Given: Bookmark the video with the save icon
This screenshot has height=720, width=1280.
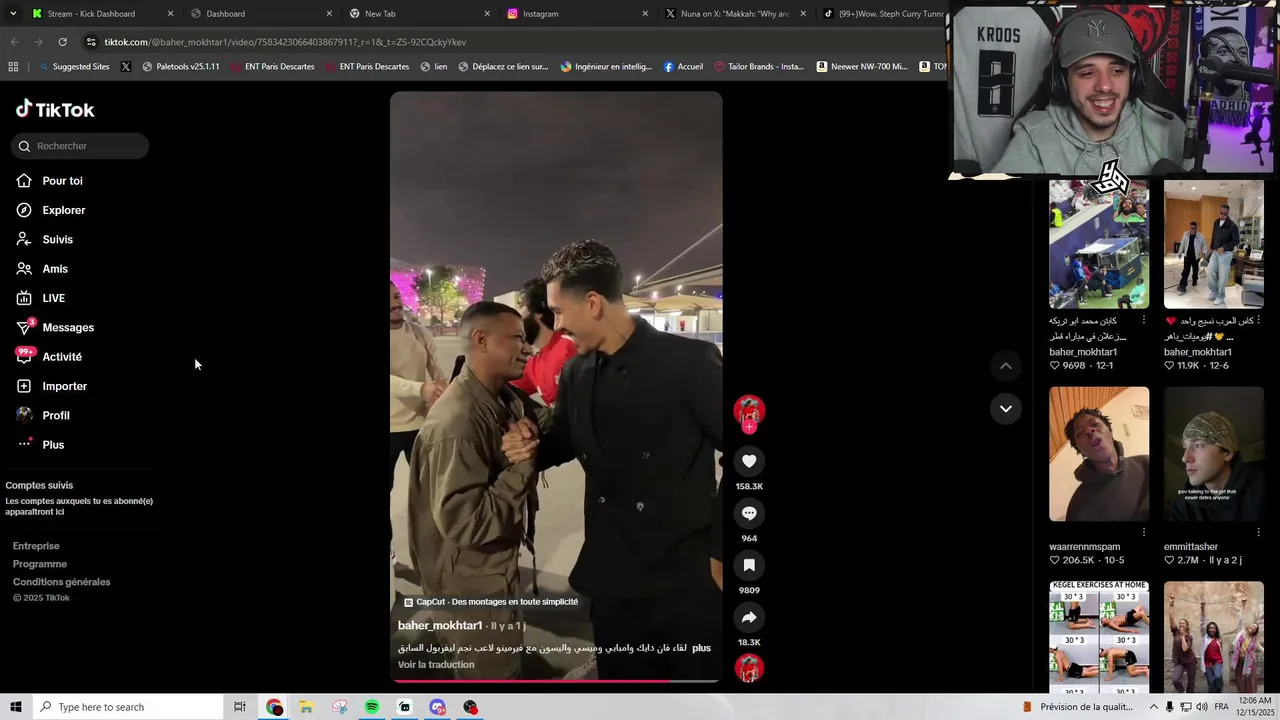Looking at the screenshot, I should [749, 565].
